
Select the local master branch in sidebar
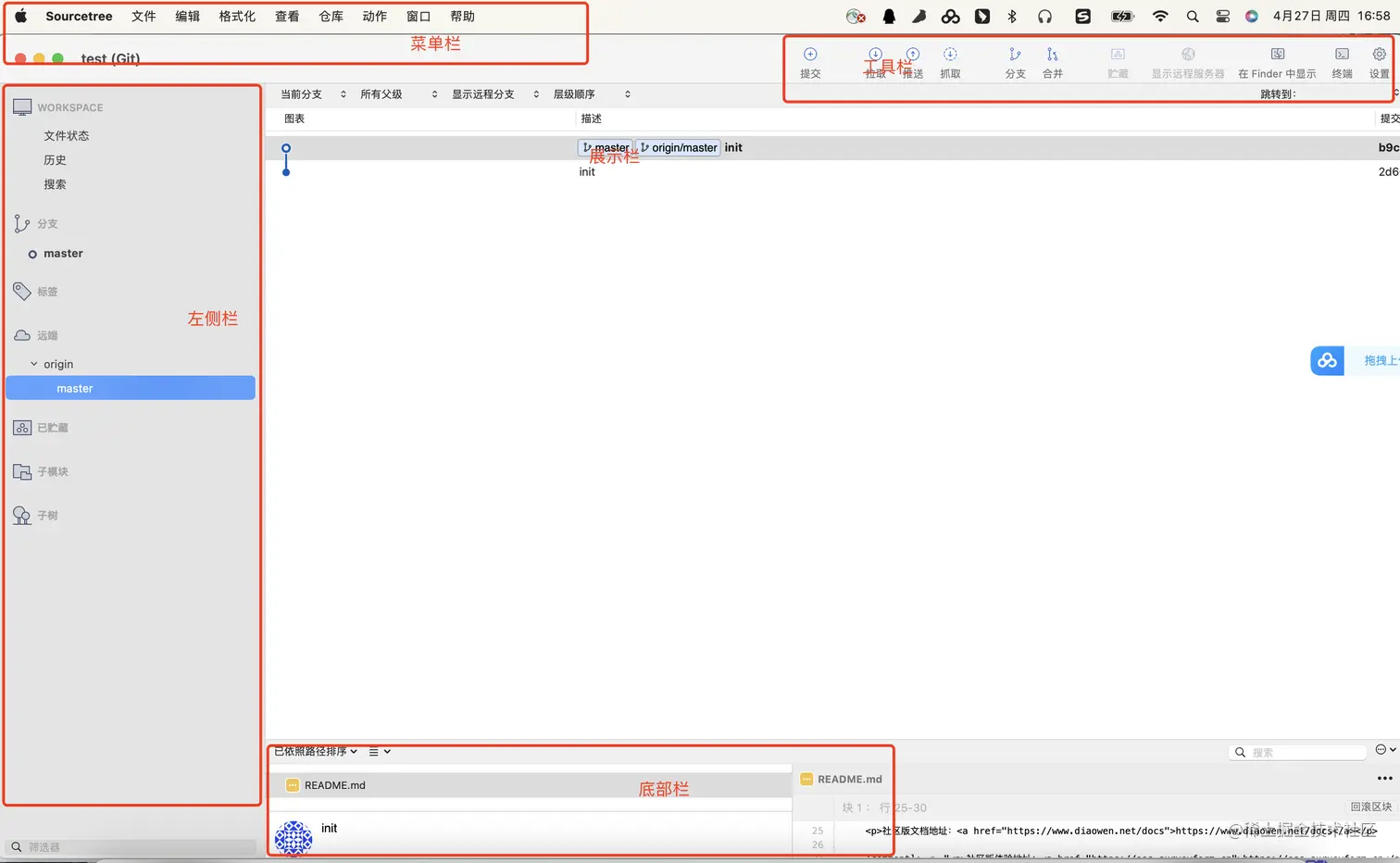point(63,254)
